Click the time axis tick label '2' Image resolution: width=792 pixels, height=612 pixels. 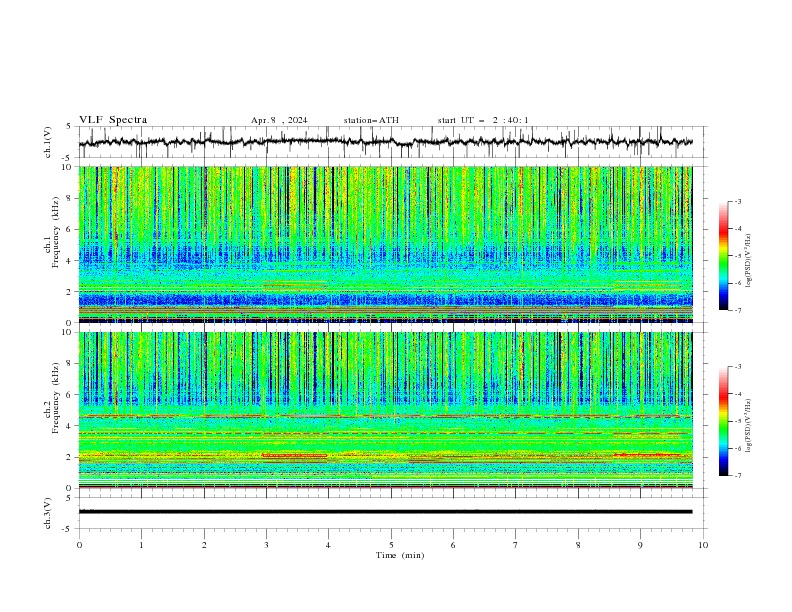click(x=204, y=545)
